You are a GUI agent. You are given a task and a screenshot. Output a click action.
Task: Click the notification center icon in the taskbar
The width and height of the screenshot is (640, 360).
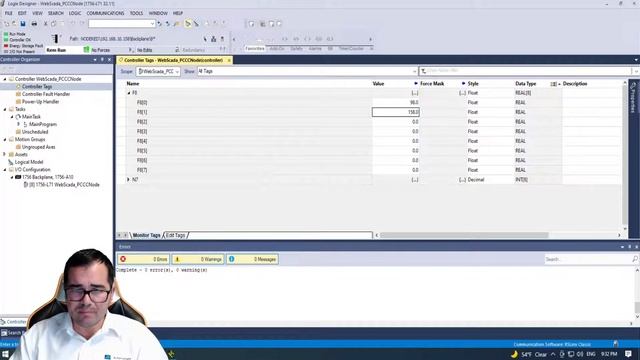[629, 354]
